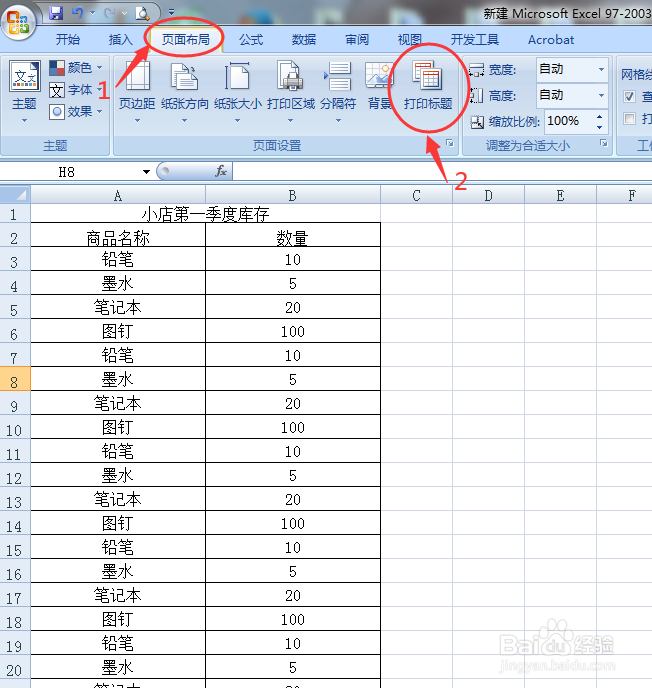Click the 打印标题 print titles button
Screen dimensions: 652x688
click(428, 86)
